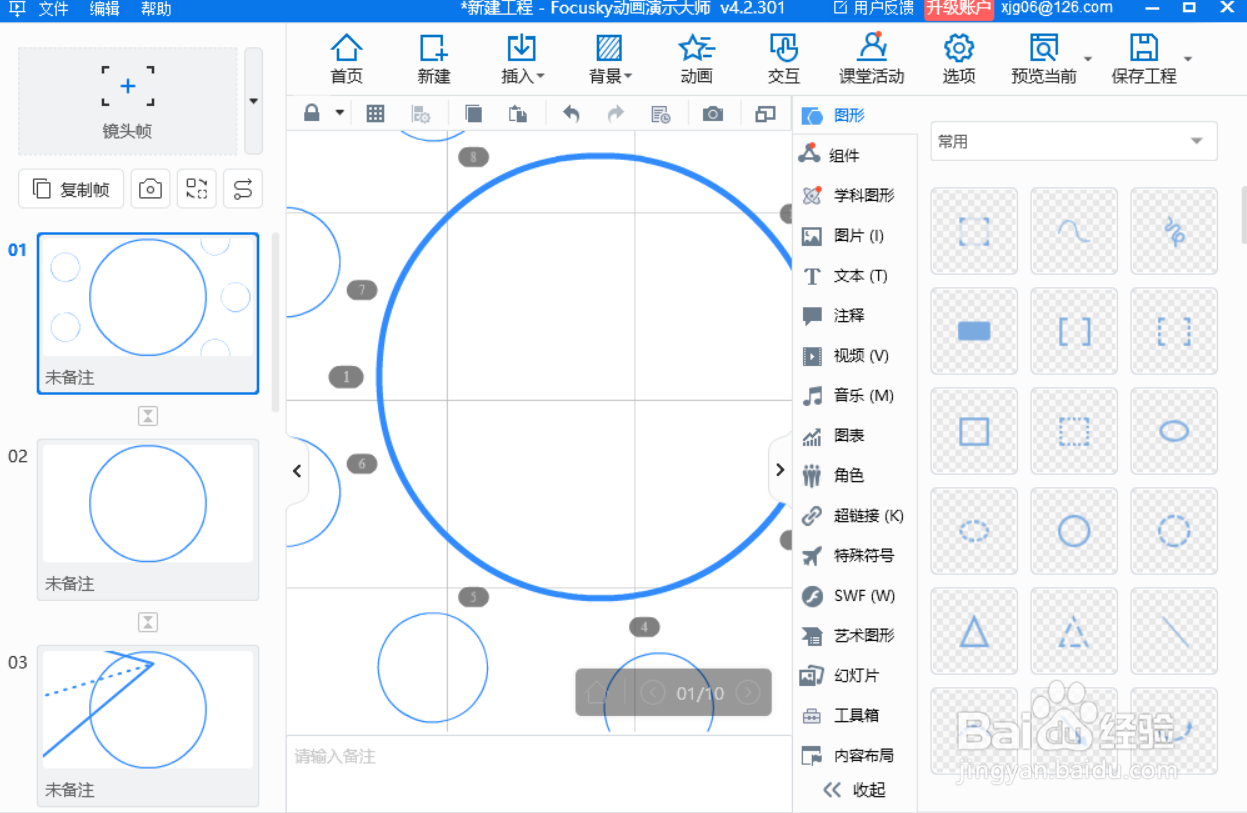The height and width of the screenshot is (813, 1247).
Task: Click the frame-fit icon beside the camera
Action: 197,189
